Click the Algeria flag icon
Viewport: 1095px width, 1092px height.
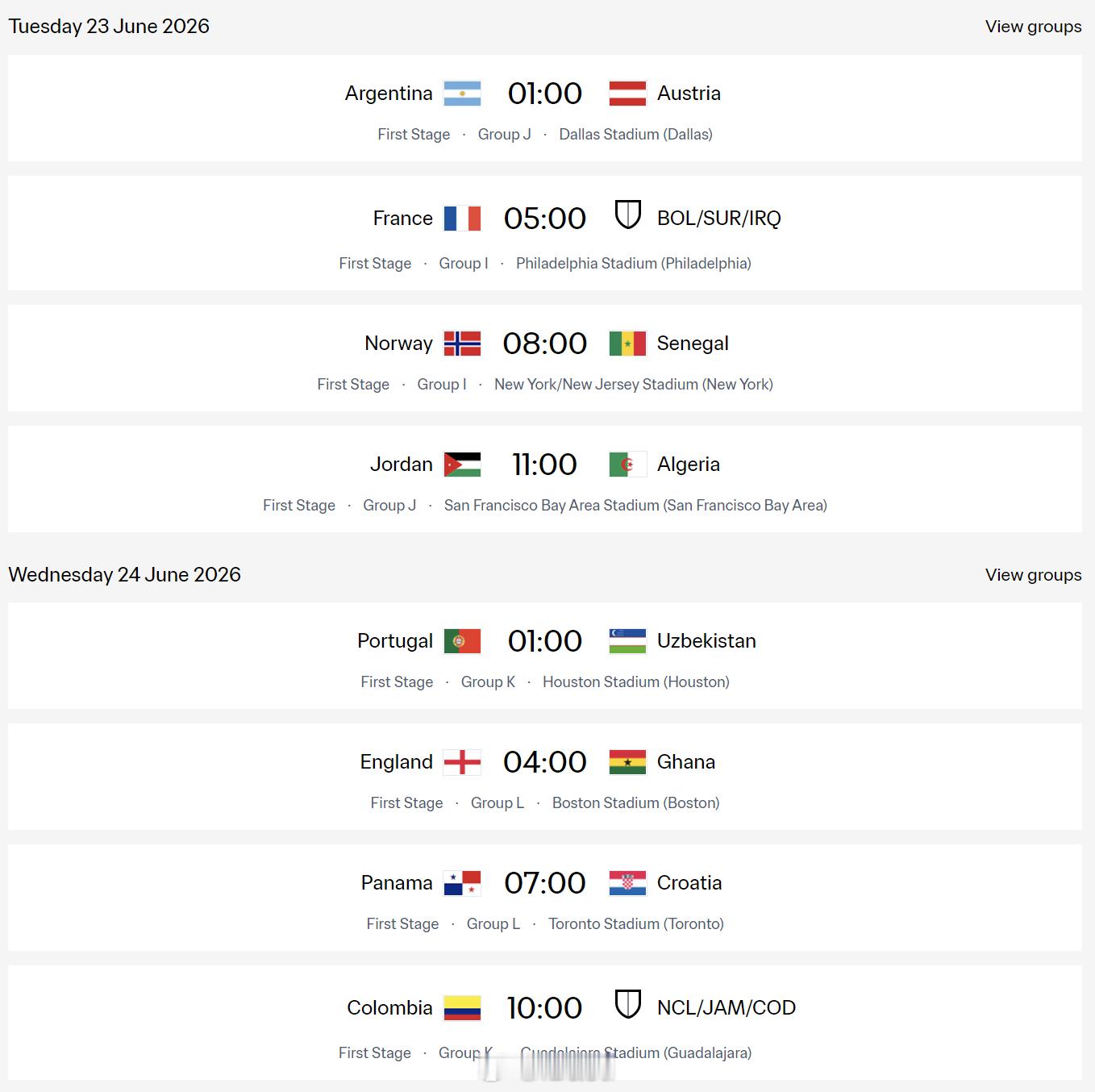click(627, 465)
